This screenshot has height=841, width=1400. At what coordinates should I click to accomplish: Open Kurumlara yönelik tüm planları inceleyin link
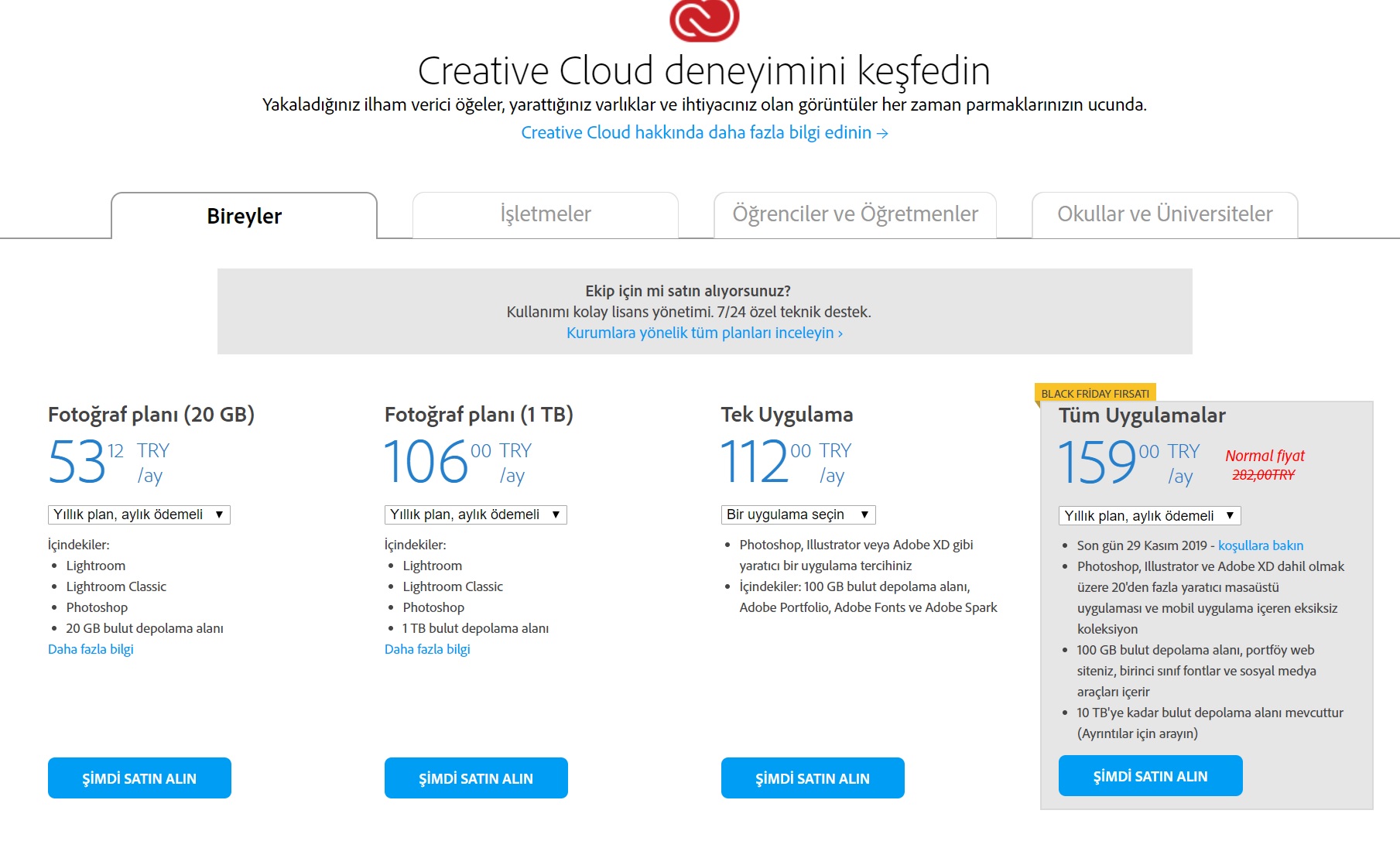(x=704, y=333)
